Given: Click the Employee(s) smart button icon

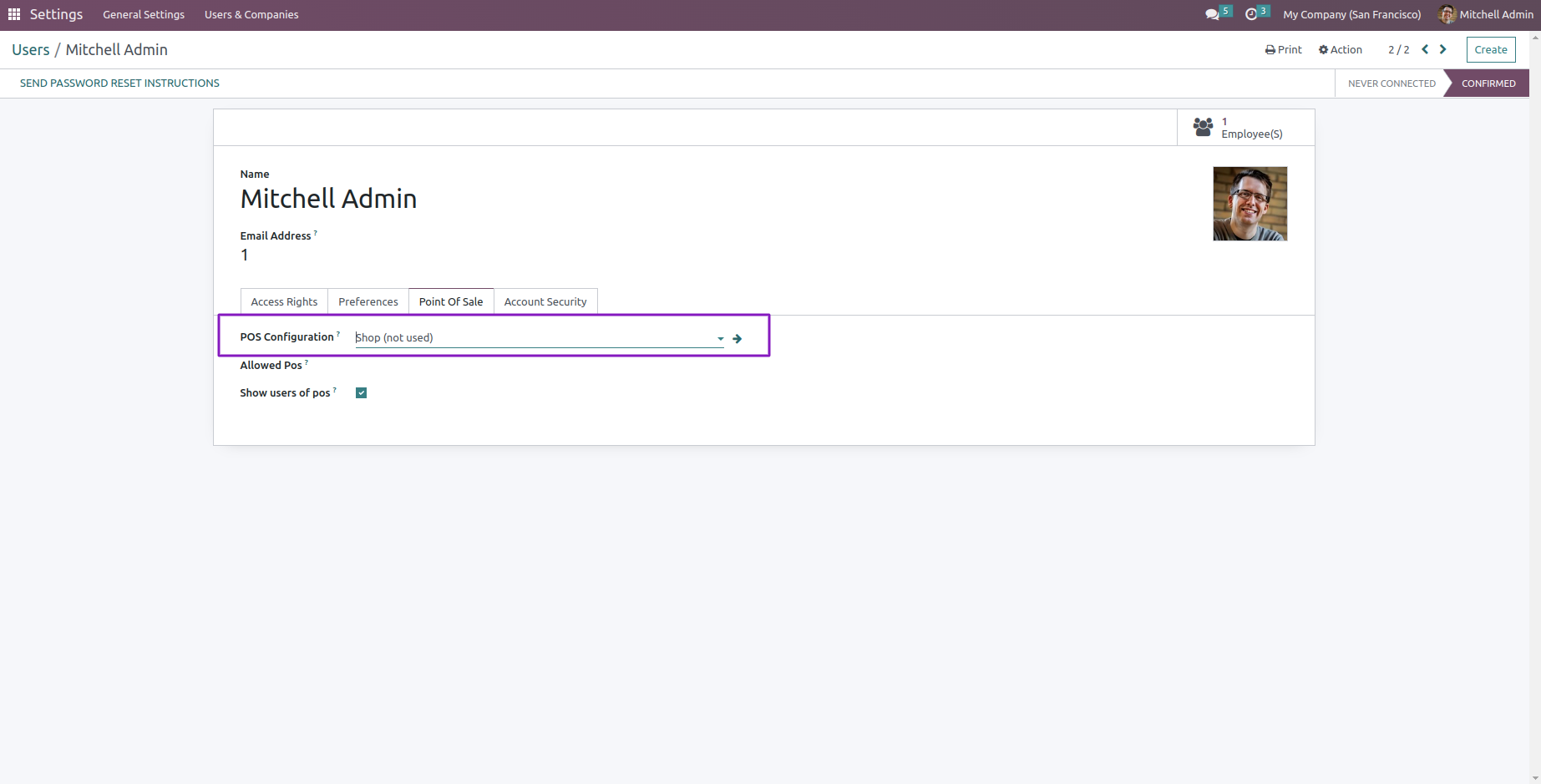Looking at the screenshot, I should 1203,126.
